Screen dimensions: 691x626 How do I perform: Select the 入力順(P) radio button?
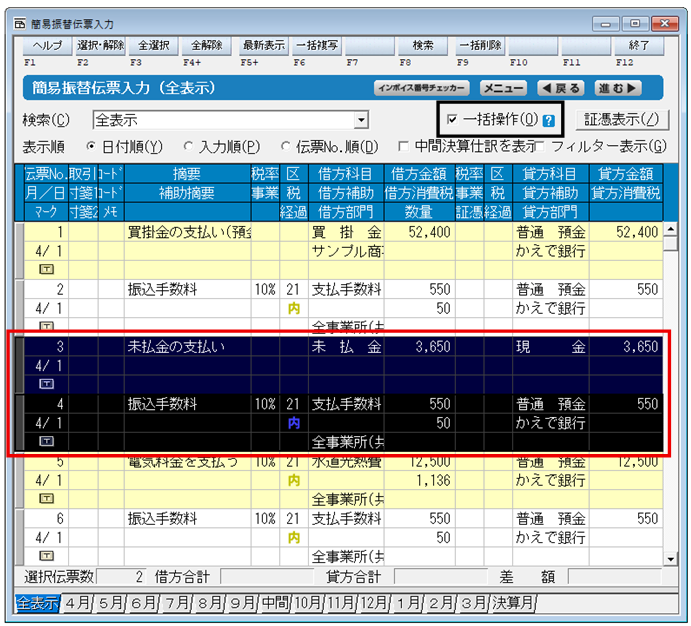[x=188, y=146]
